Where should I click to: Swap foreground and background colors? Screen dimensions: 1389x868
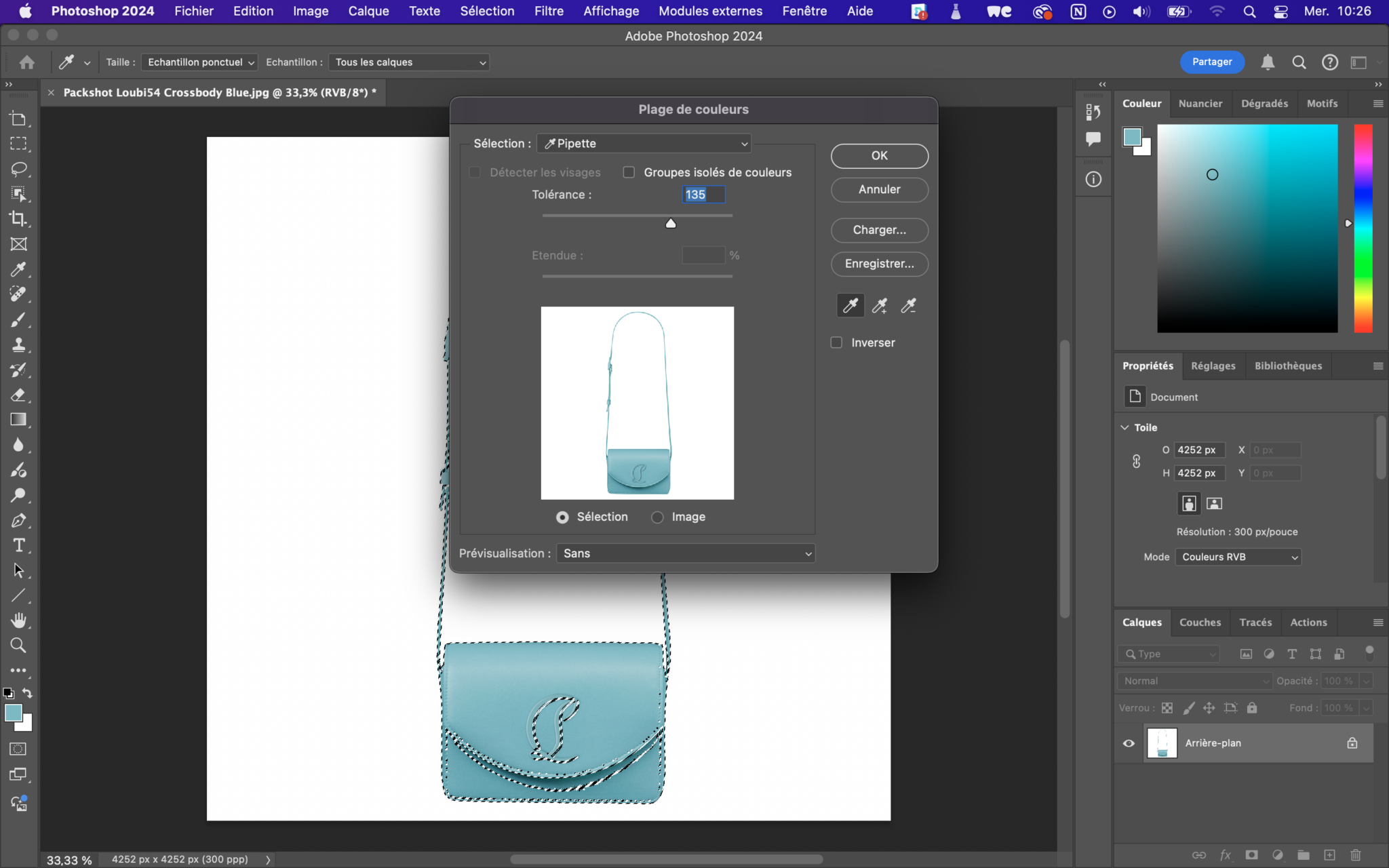27,693
